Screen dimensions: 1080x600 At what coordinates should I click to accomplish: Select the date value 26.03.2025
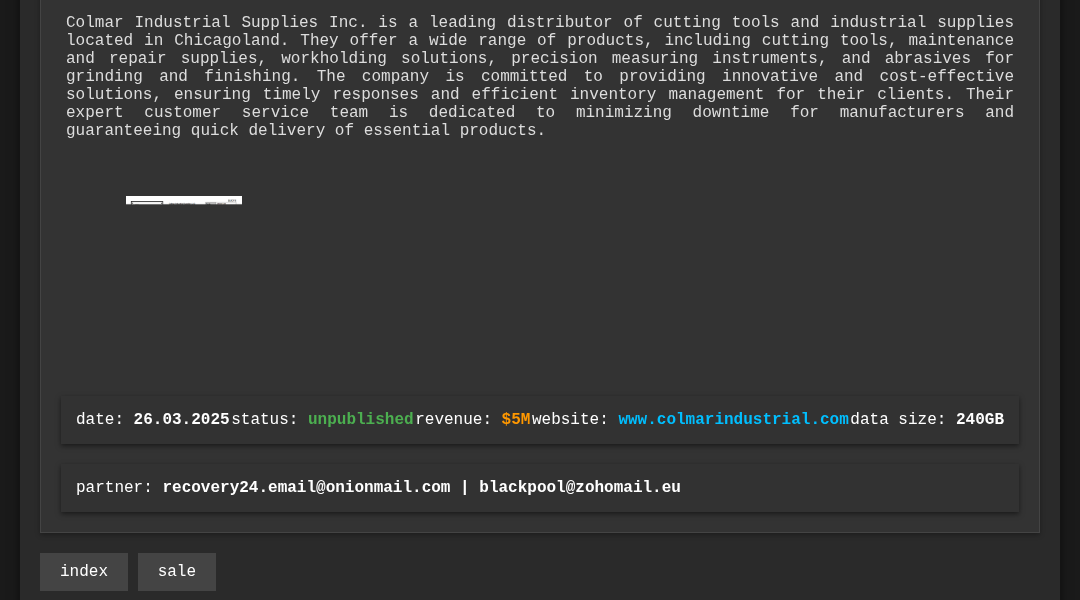[x=181, y=420]
